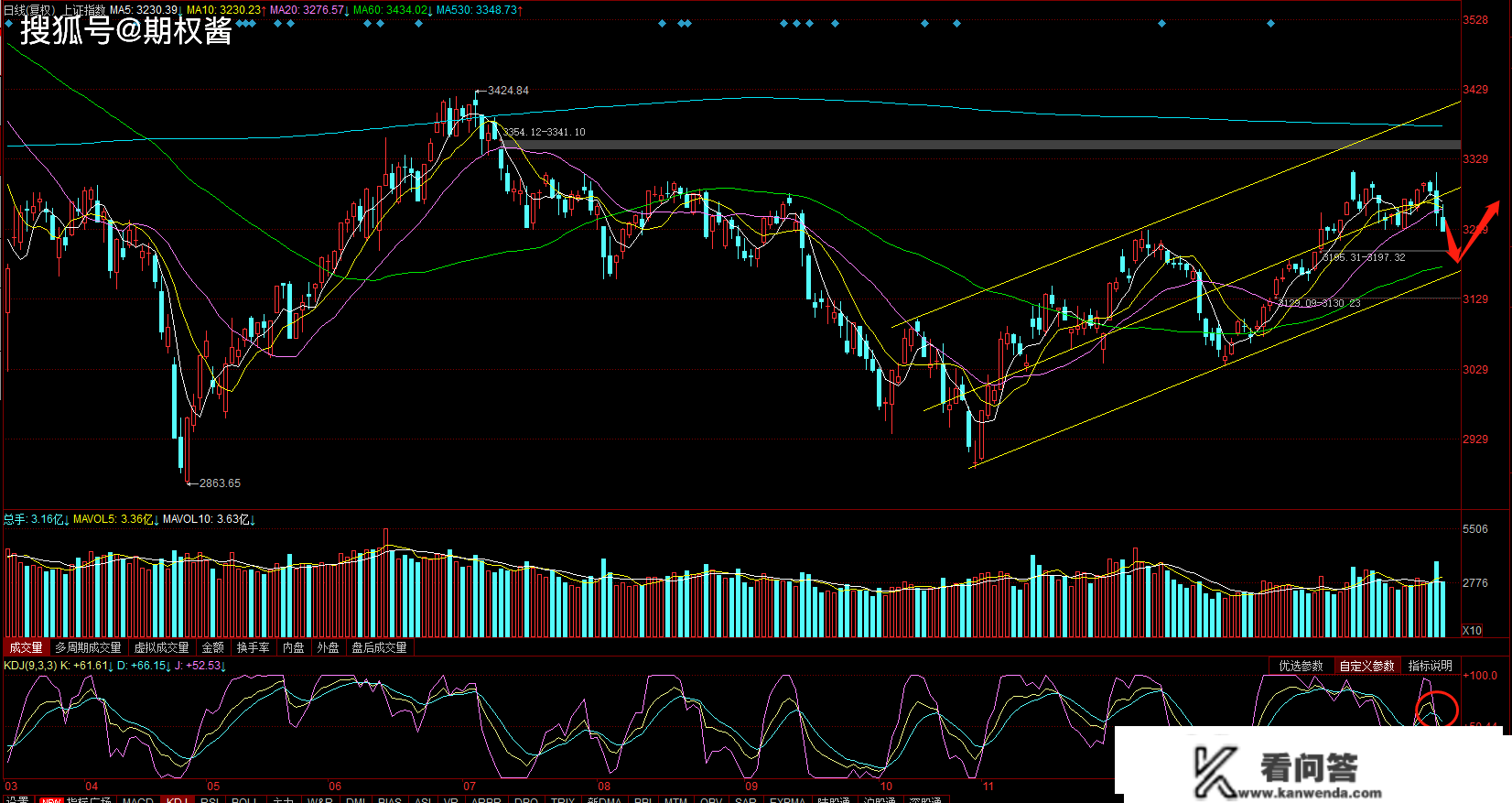1512x803 pixels.
Task: Select the EXPMA indicator tab
Action: click(787, 799)
